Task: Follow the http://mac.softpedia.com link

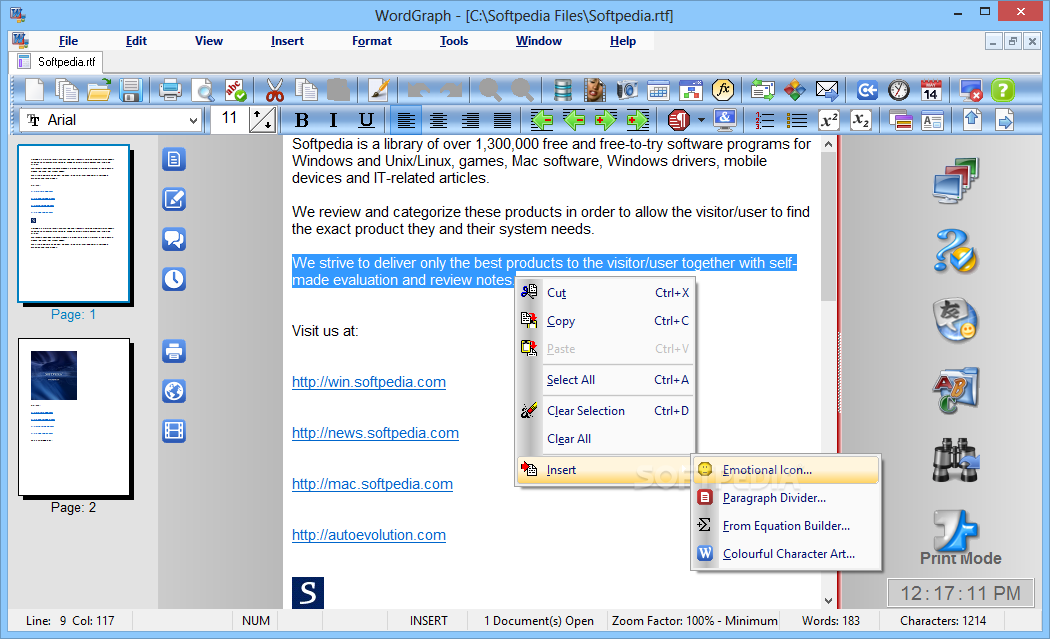Action: point(372,484)
